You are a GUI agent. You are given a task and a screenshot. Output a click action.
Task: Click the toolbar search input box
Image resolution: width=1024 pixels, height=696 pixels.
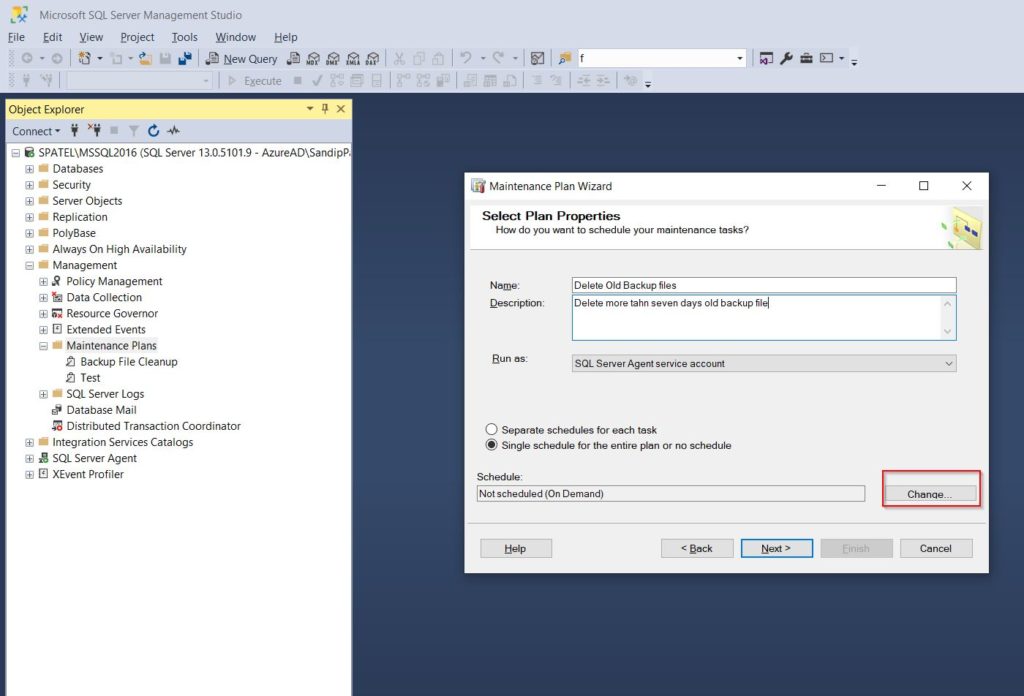click(x=656, y=59)
